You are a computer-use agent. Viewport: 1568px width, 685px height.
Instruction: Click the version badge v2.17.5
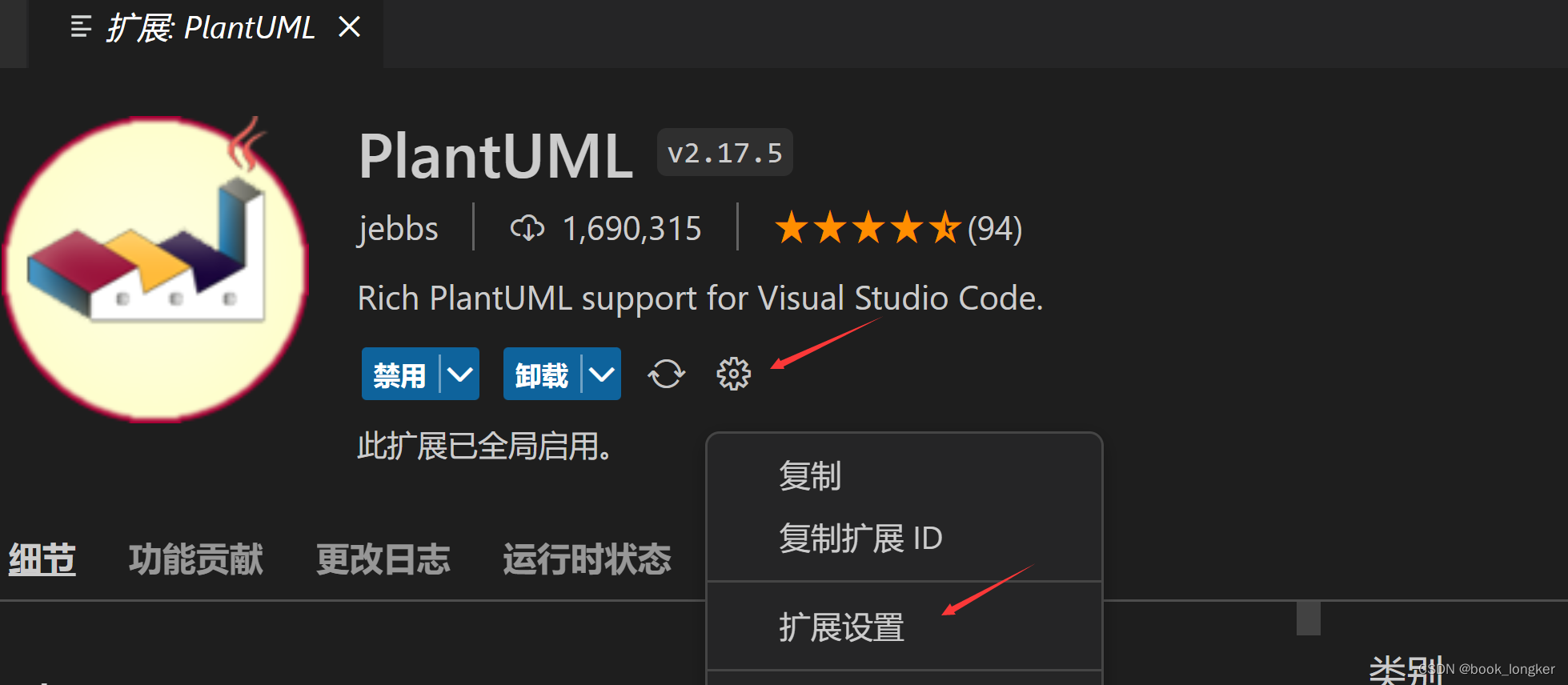pos(725,152)
